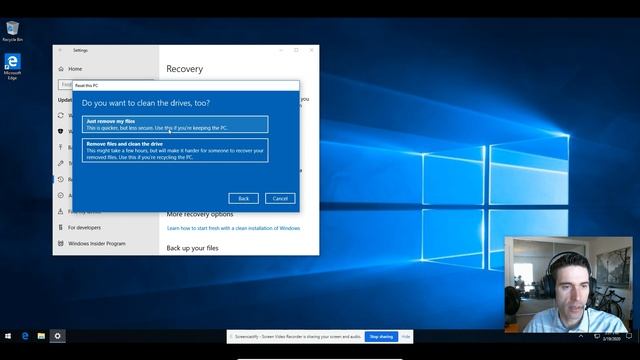This screenshot has width=640, height=360.
Task: Open Windows Insider Program settings page
Action: pyautogui.click(x=97, y=243)
